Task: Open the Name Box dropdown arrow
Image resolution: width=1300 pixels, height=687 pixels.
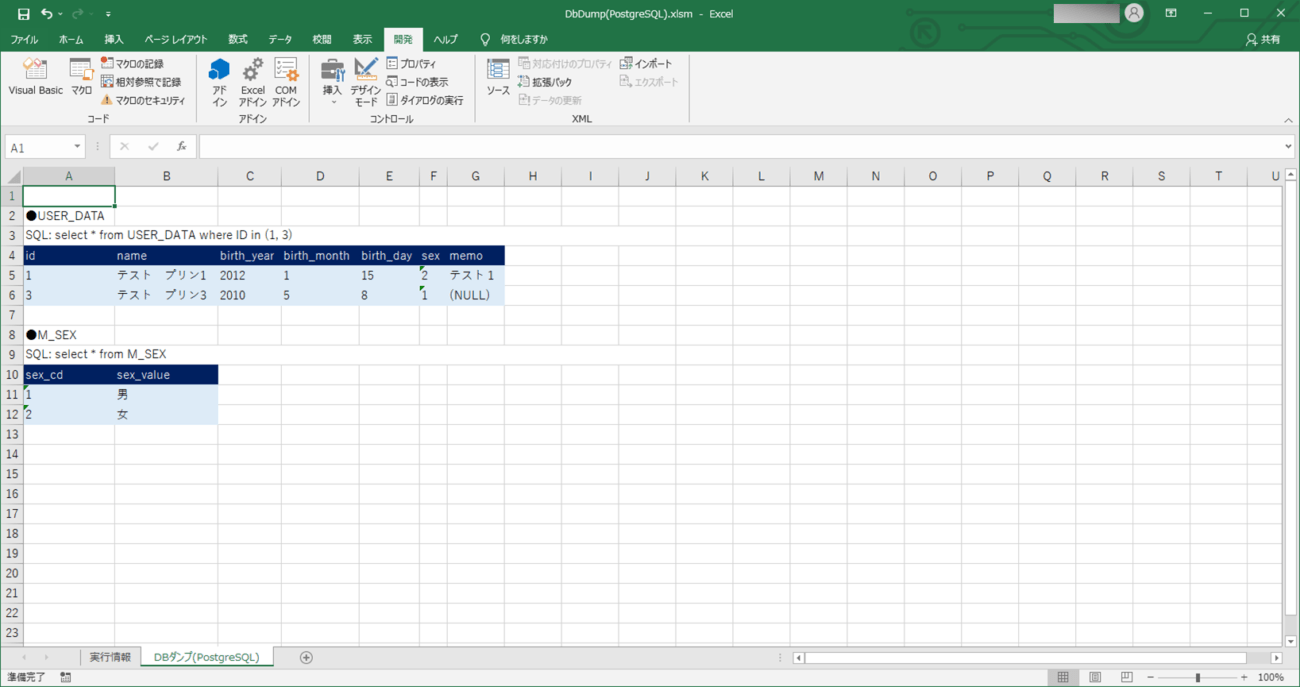Action: coord(77,147)
